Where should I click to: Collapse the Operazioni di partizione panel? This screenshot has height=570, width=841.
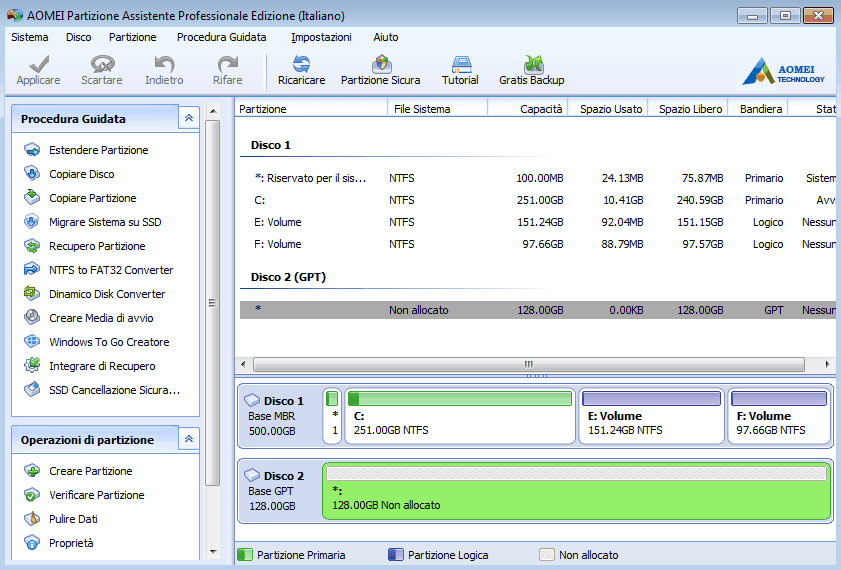189,439
